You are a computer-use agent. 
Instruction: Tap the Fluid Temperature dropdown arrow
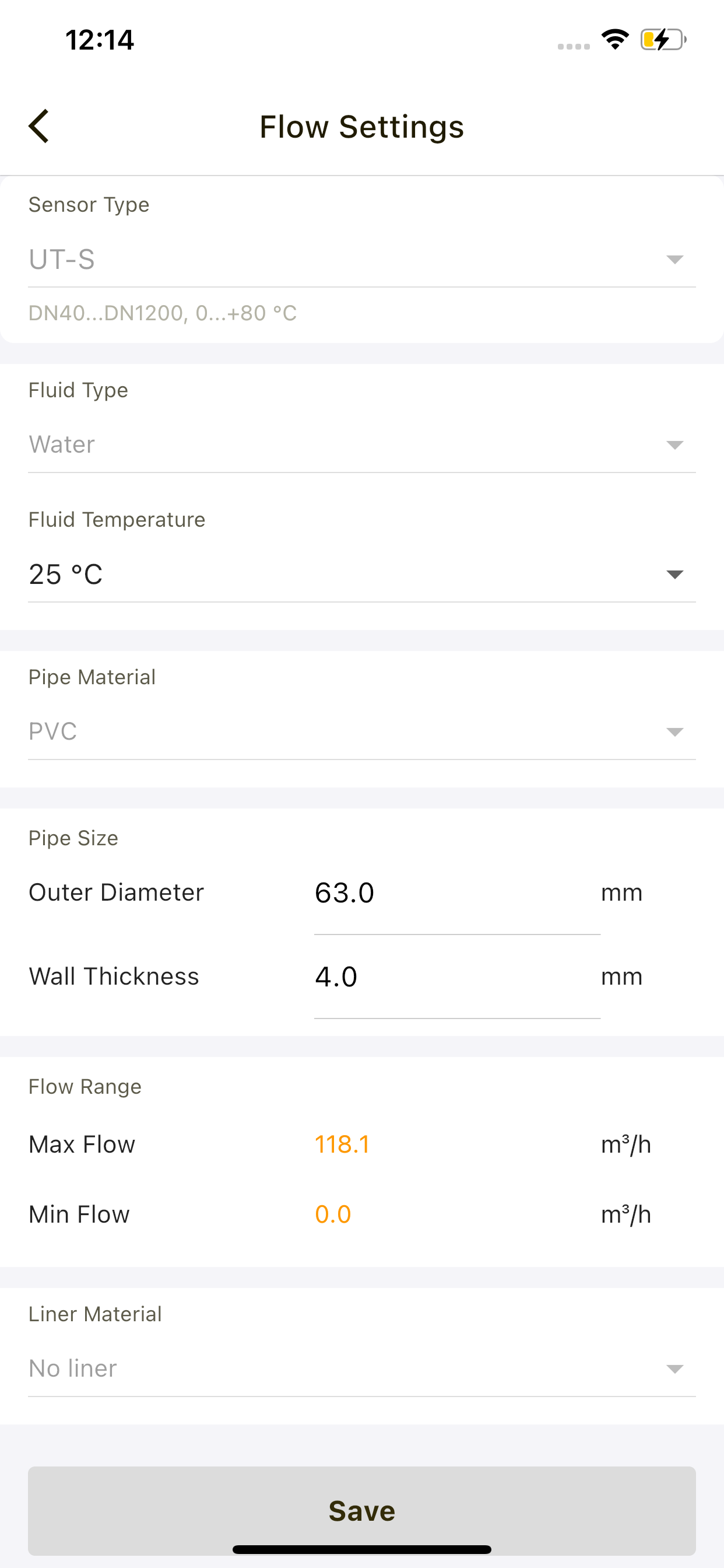point(674,575)
